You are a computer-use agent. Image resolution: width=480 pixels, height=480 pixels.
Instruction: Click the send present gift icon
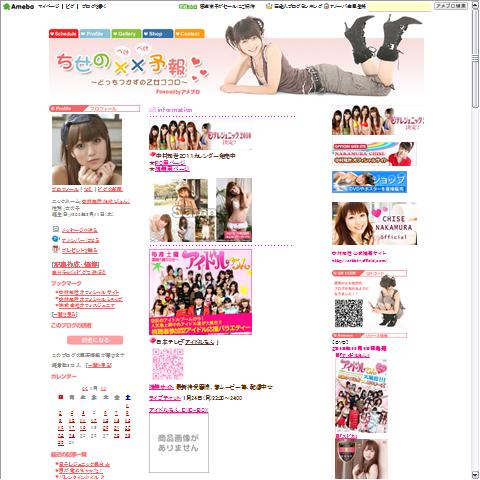pyautogui.click(x=56, y=249)
